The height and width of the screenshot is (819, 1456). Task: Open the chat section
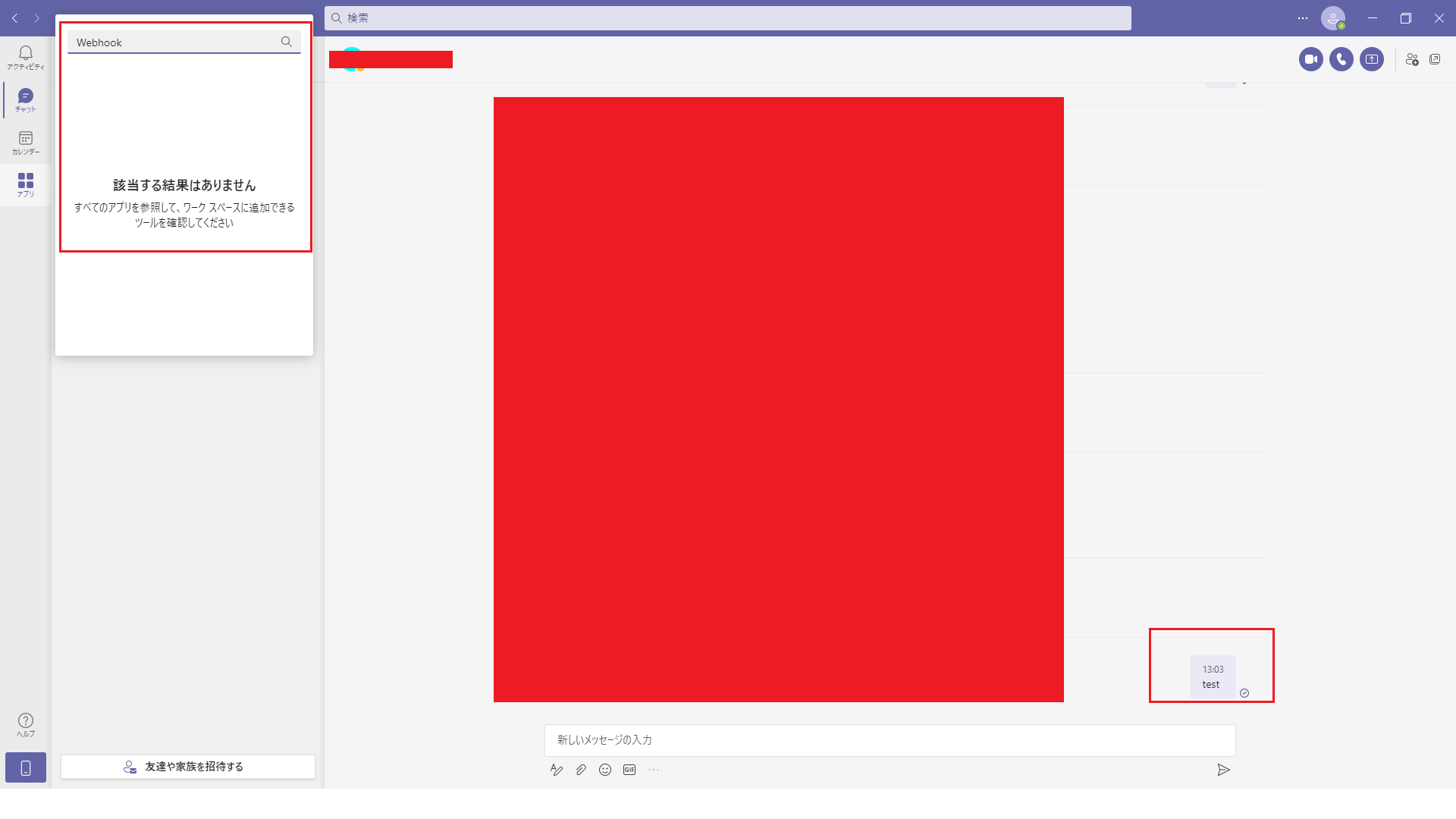click(x=25, y=99)
